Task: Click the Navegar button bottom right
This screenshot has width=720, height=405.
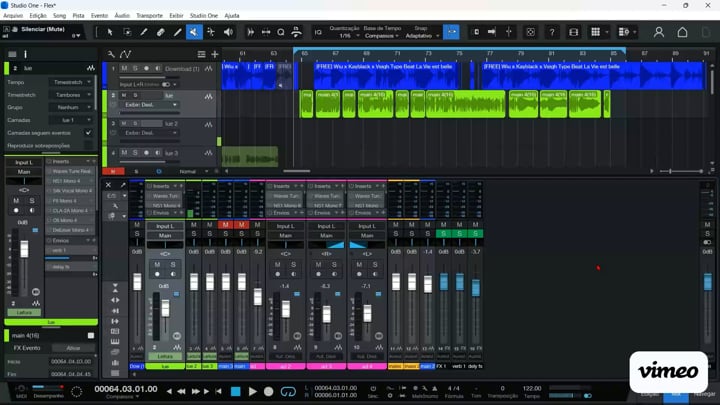Action: (x=704, y=394)
